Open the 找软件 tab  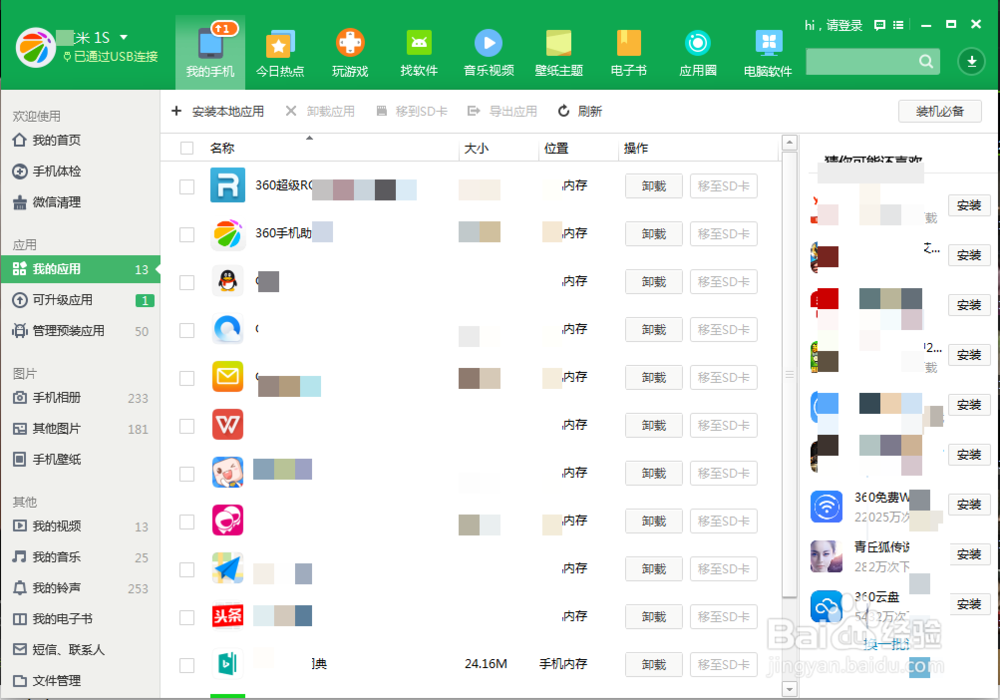click(x=419, y=52)
